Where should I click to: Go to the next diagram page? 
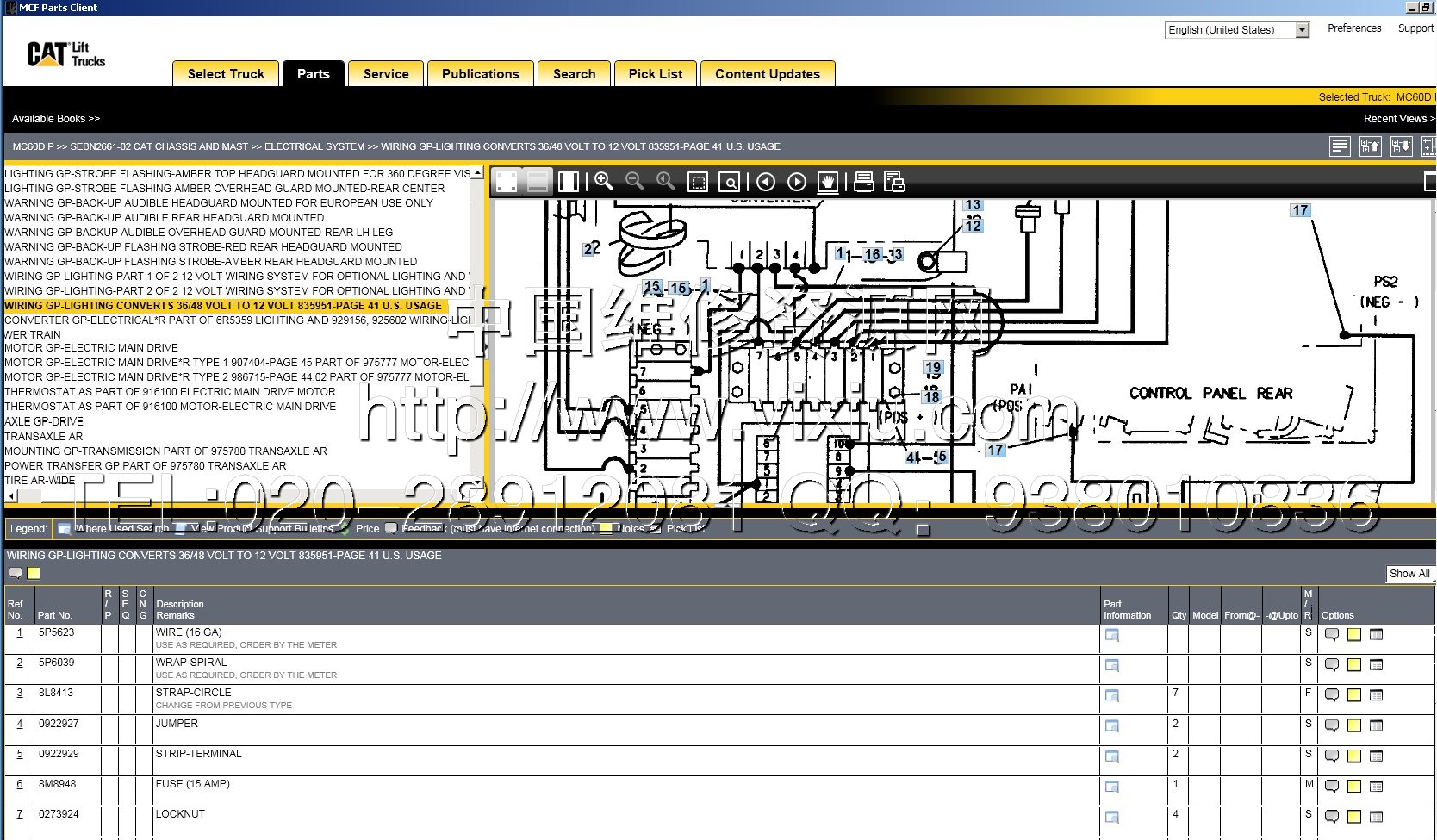(797, 182)
